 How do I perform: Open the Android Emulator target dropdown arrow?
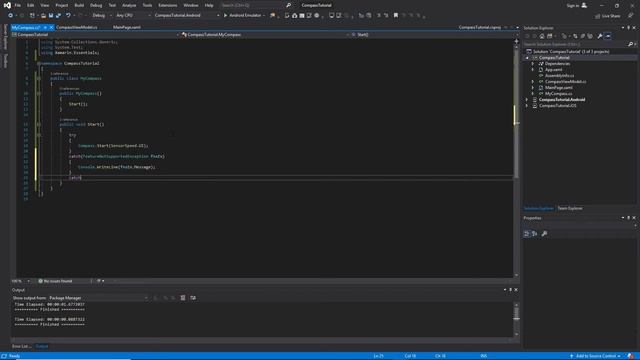click(x=264, y=16)
